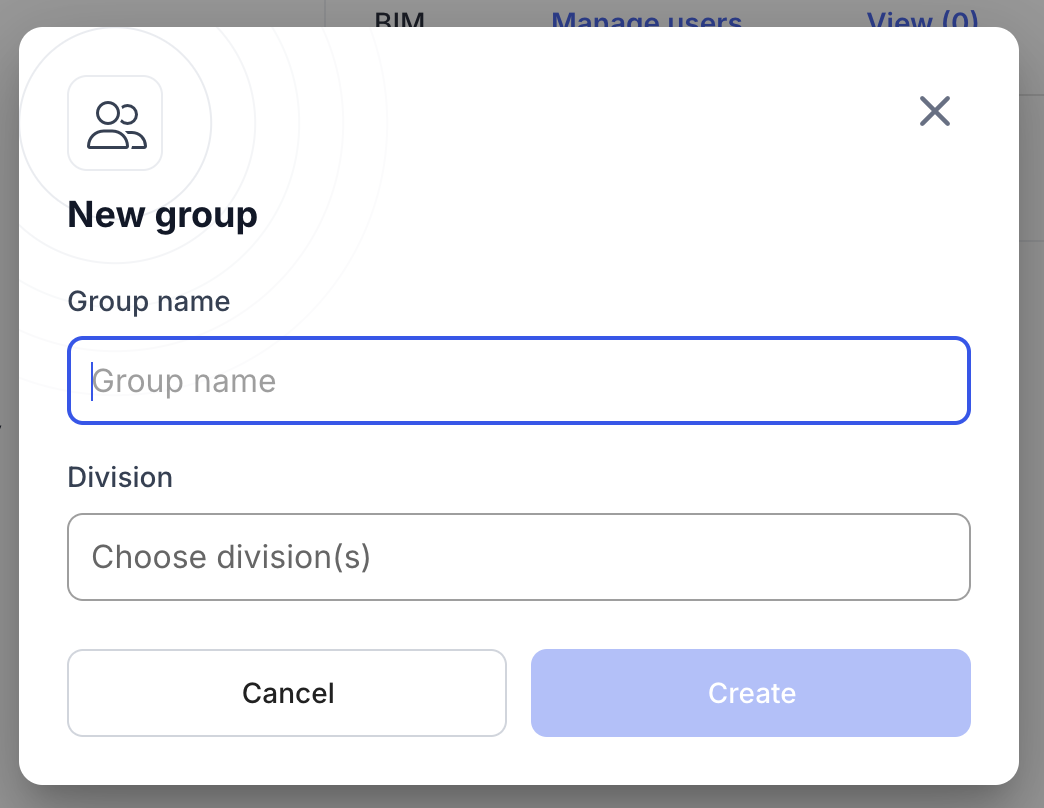
Task: Click the View (0) link
Action: [921, 19]
